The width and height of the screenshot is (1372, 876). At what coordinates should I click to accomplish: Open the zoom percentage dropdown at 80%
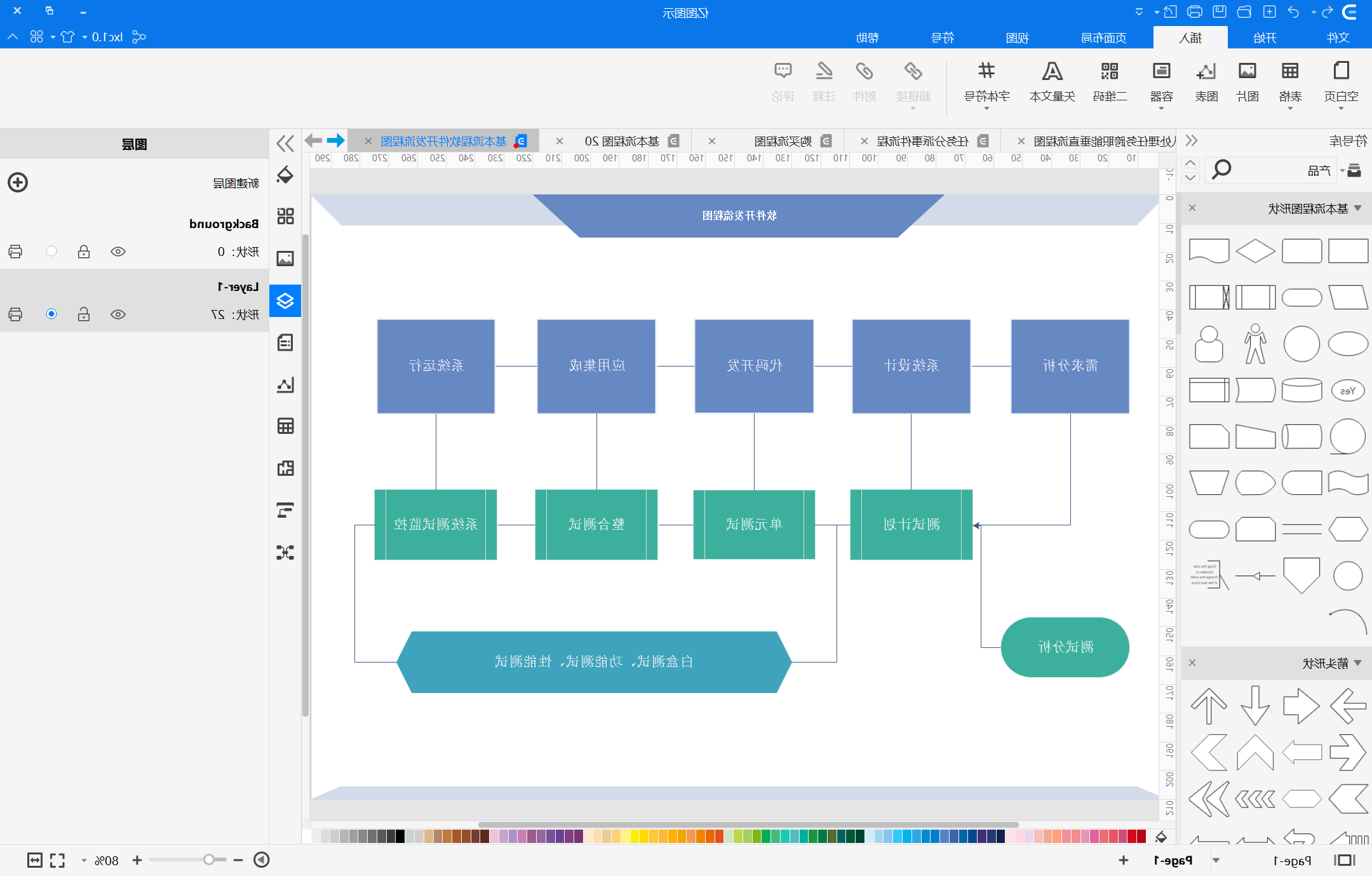tap(84, 861)
